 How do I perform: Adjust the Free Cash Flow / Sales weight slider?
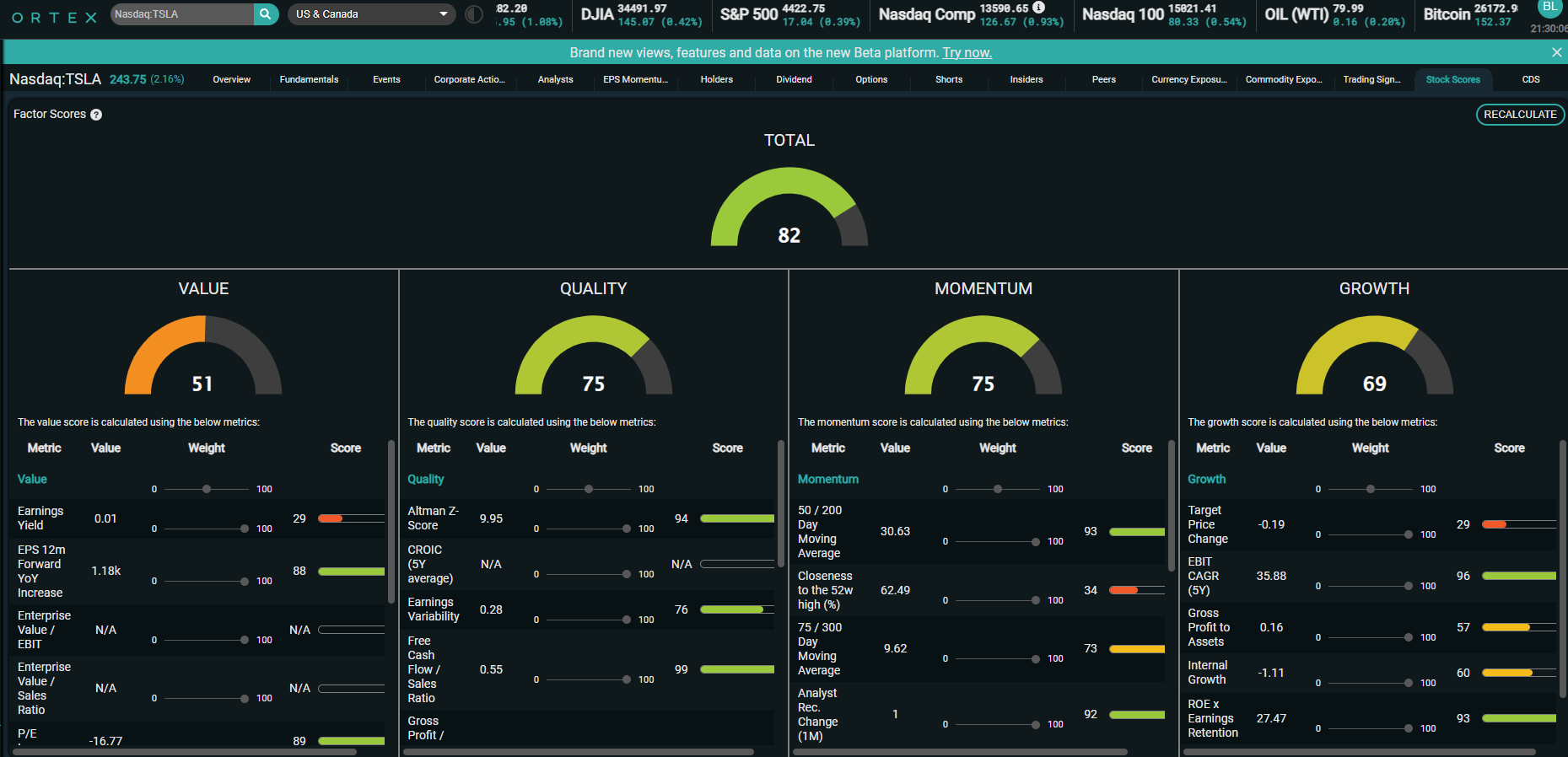tap(589, 679)
